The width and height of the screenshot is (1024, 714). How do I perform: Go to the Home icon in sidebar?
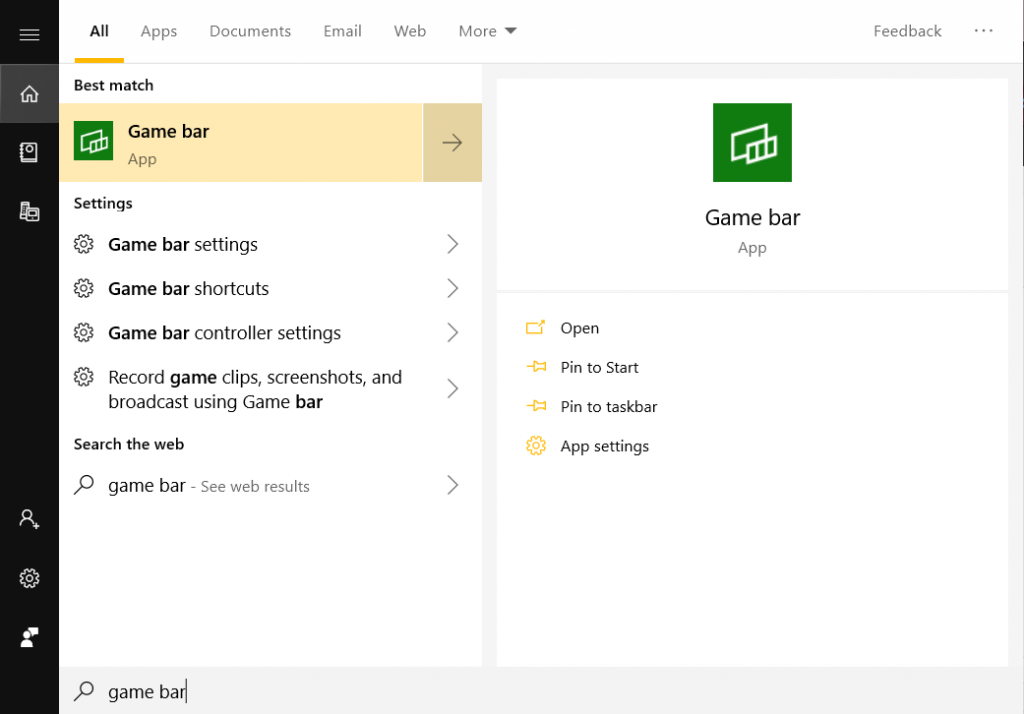pos(29,93)
